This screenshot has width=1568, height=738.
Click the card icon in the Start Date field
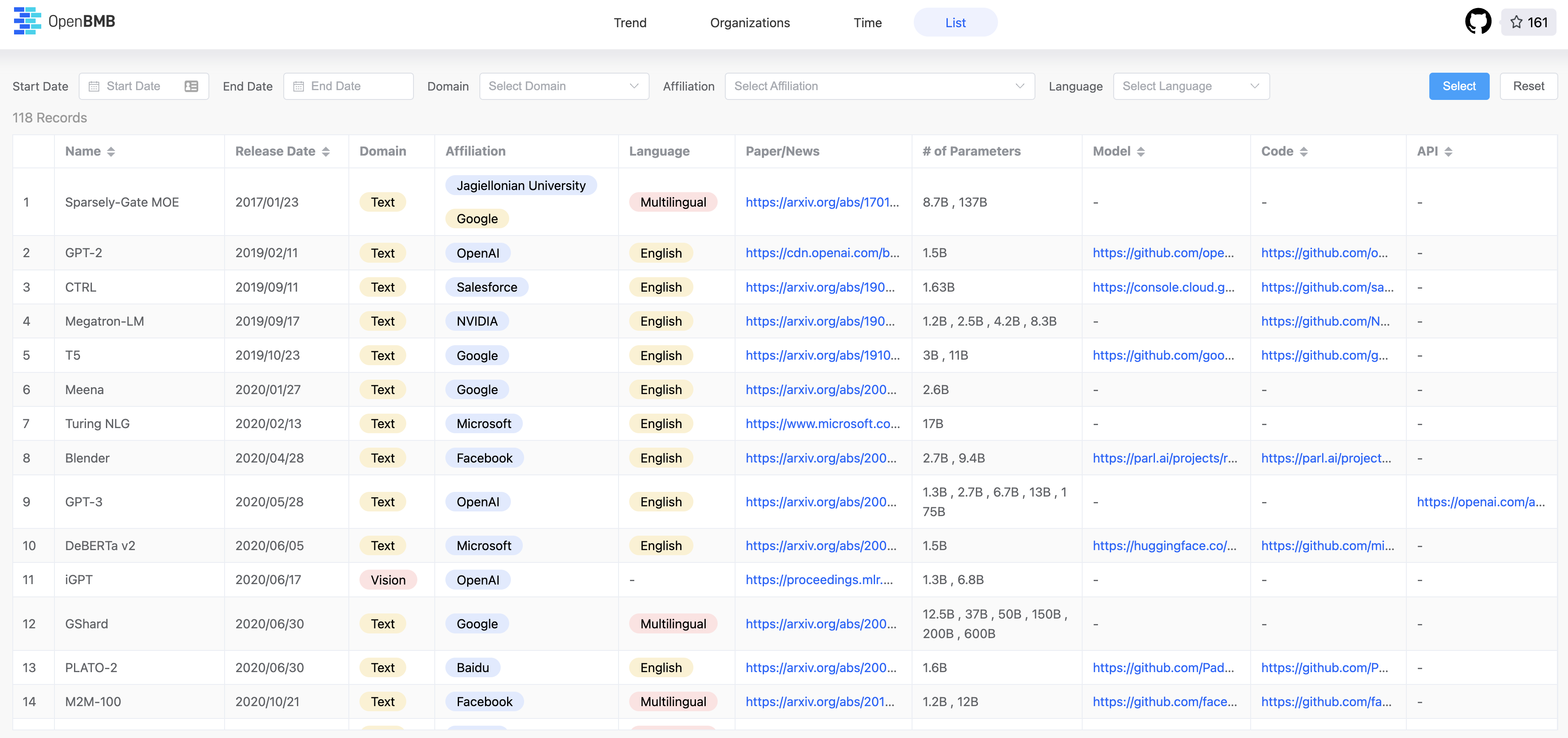pos(191,86)
